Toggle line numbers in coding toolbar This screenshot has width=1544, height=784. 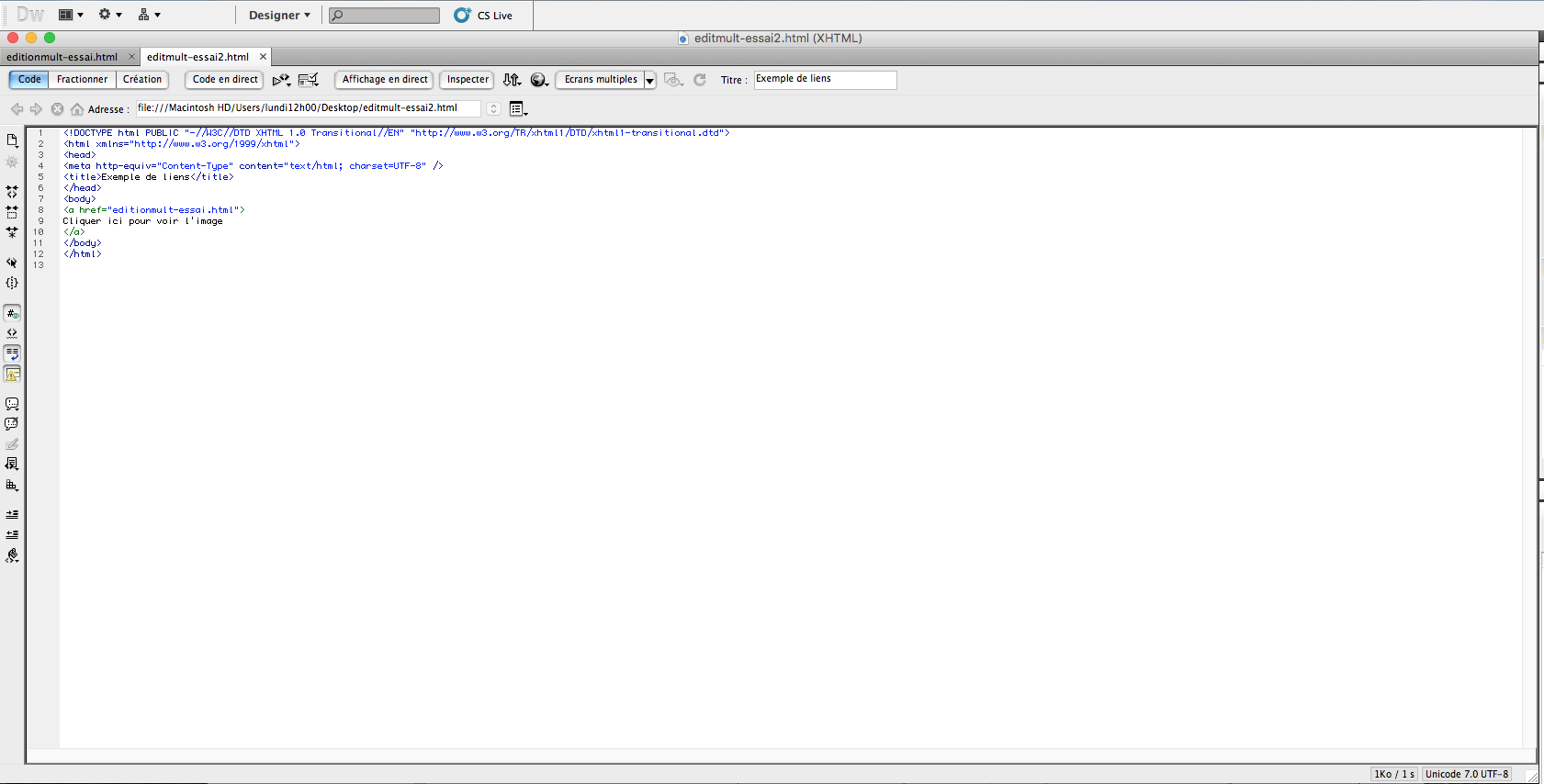(12, 313)
